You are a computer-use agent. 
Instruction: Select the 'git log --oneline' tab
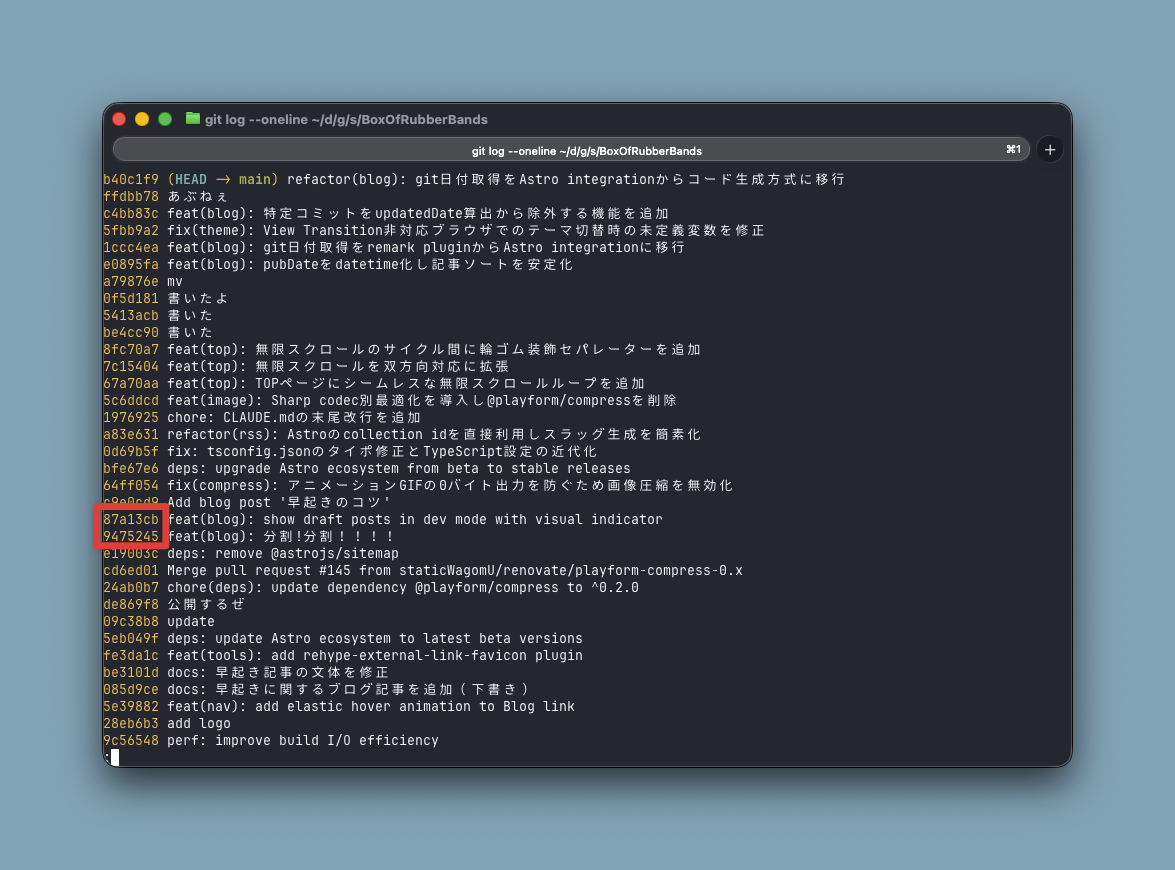586,150
